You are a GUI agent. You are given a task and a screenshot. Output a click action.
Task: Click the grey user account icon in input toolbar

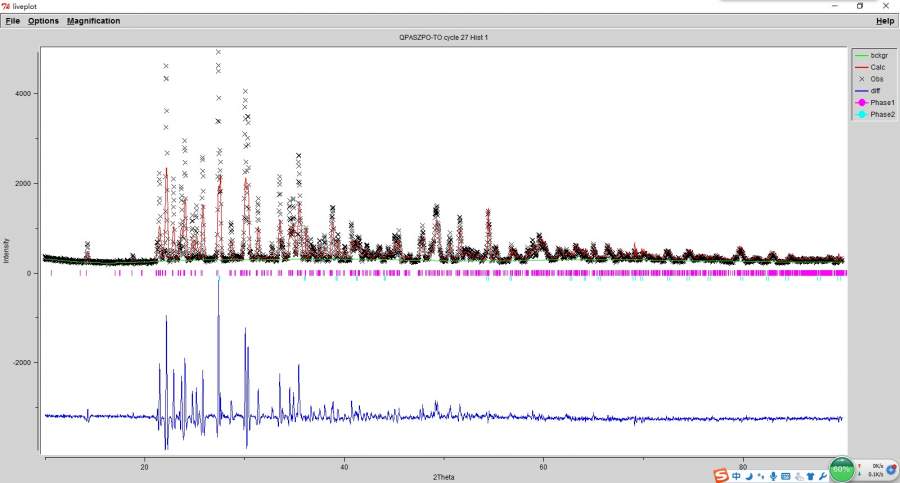click(798, 476)
